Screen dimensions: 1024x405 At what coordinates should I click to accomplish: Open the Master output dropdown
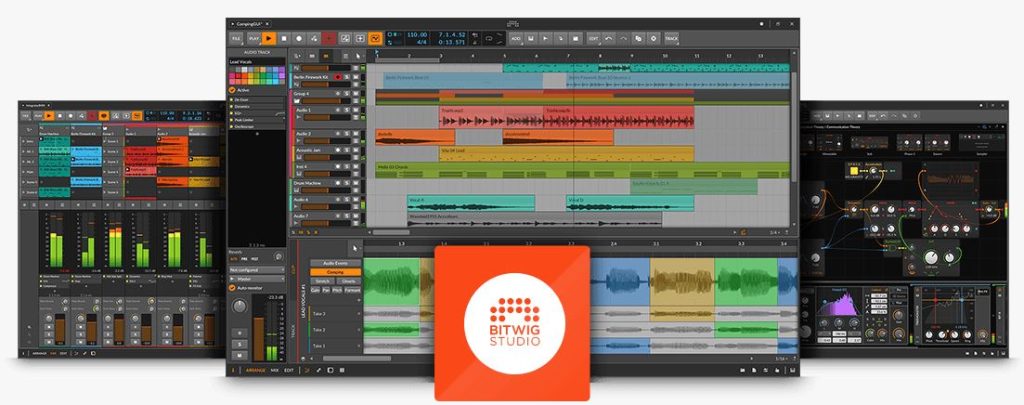(256, 279)
